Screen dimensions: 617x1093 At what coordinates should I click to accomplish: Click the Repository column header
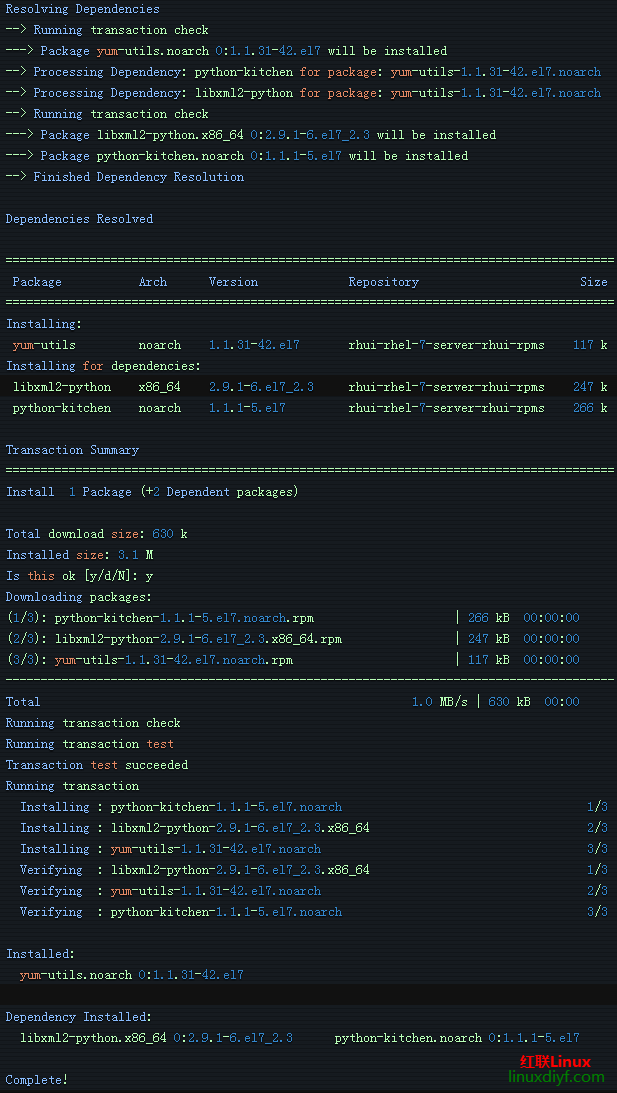click(383, 282)
